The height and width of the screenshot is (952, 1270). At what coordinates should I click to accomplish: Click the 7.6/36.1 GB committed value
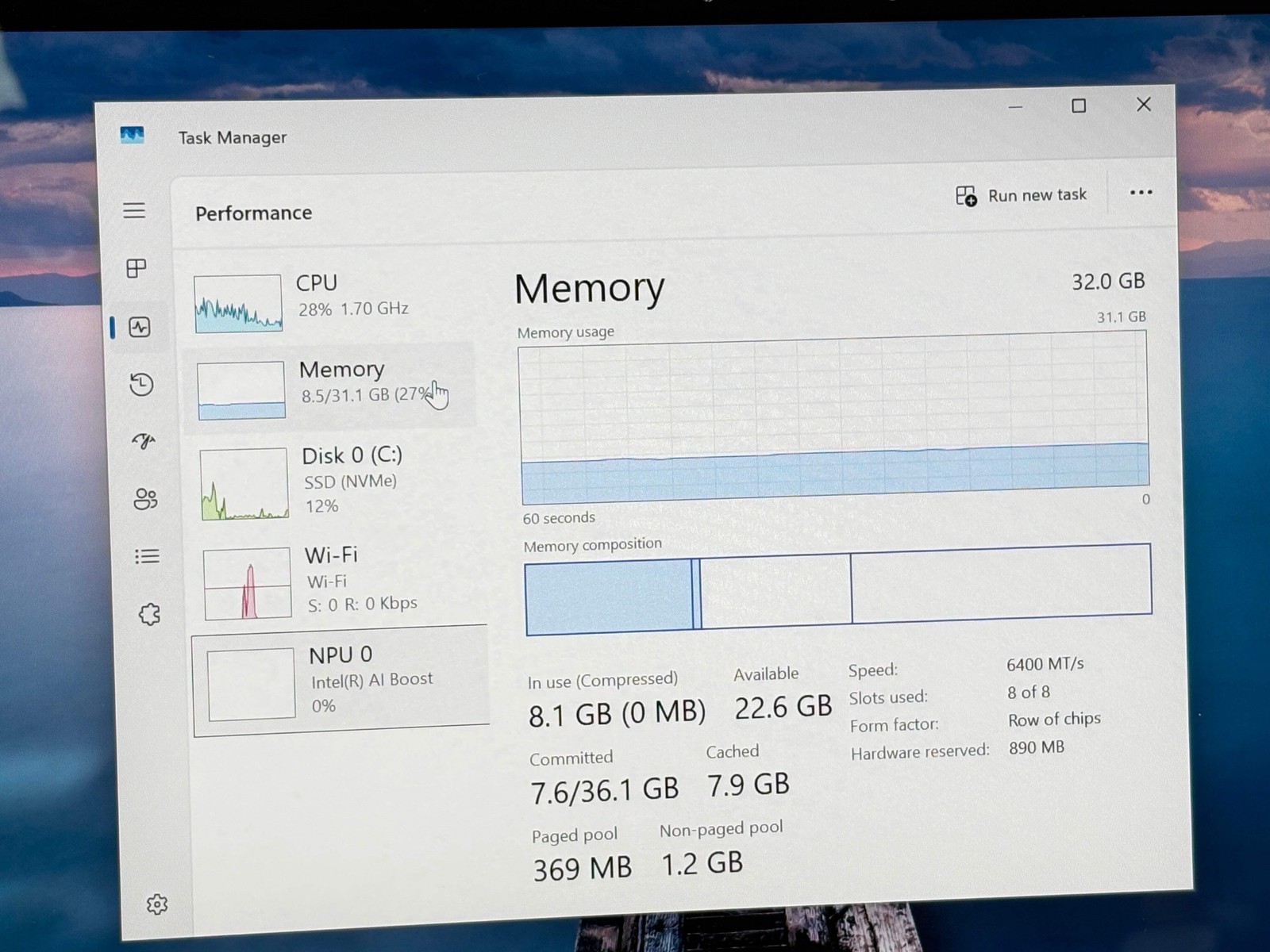pos(604,790)
